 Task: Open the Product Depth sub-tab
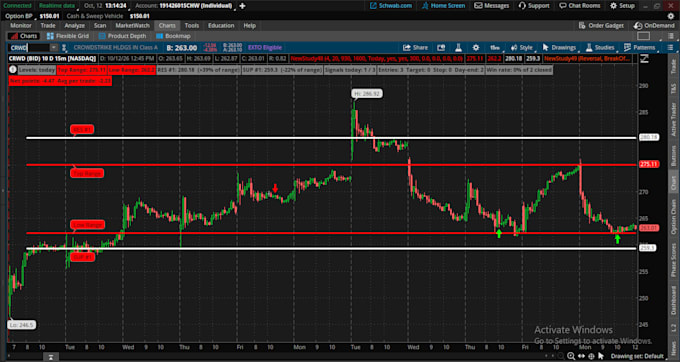[x=122, y=36]
